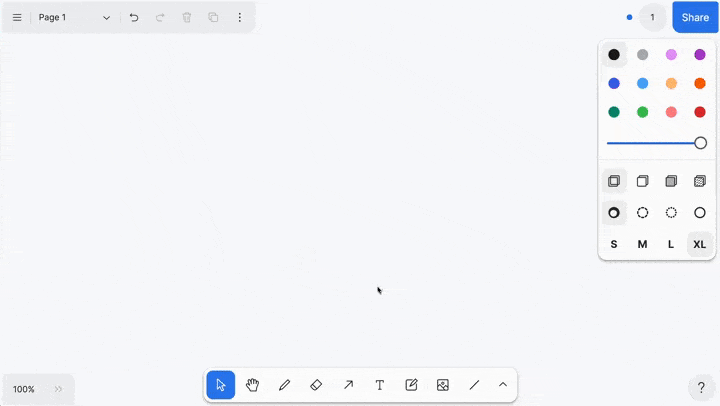Pick the dark blue color swatch
This screenshot has height=406, width=720.
point(614,83)
